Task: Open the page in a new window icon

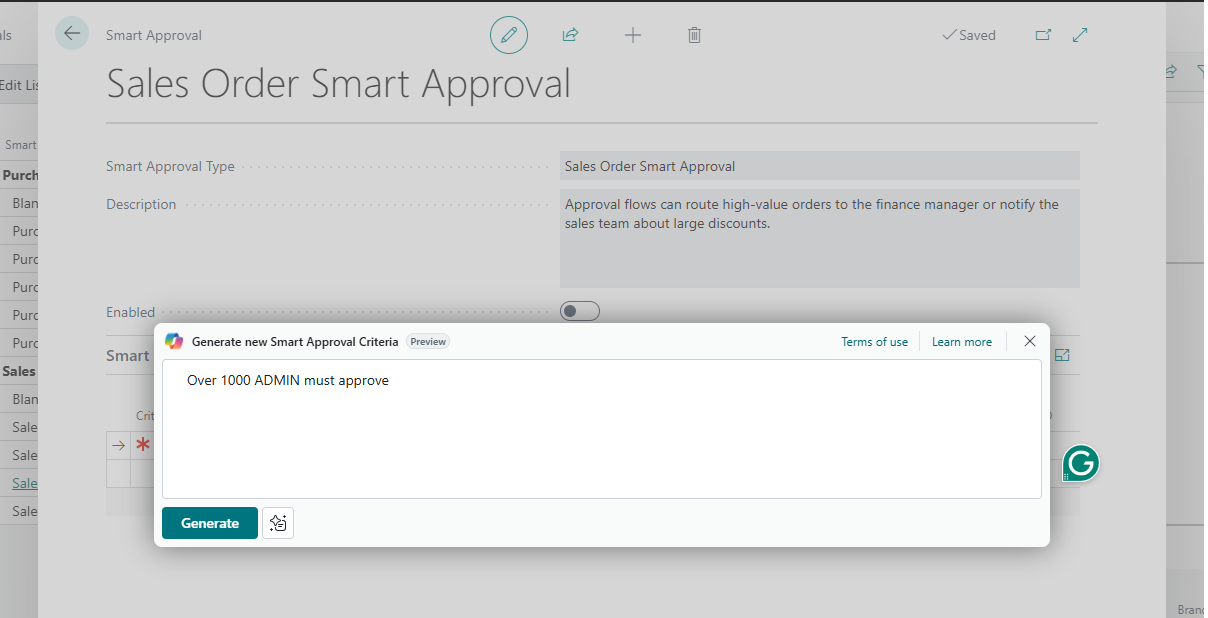Action: pyautogui.click(x=1043, y=34)
